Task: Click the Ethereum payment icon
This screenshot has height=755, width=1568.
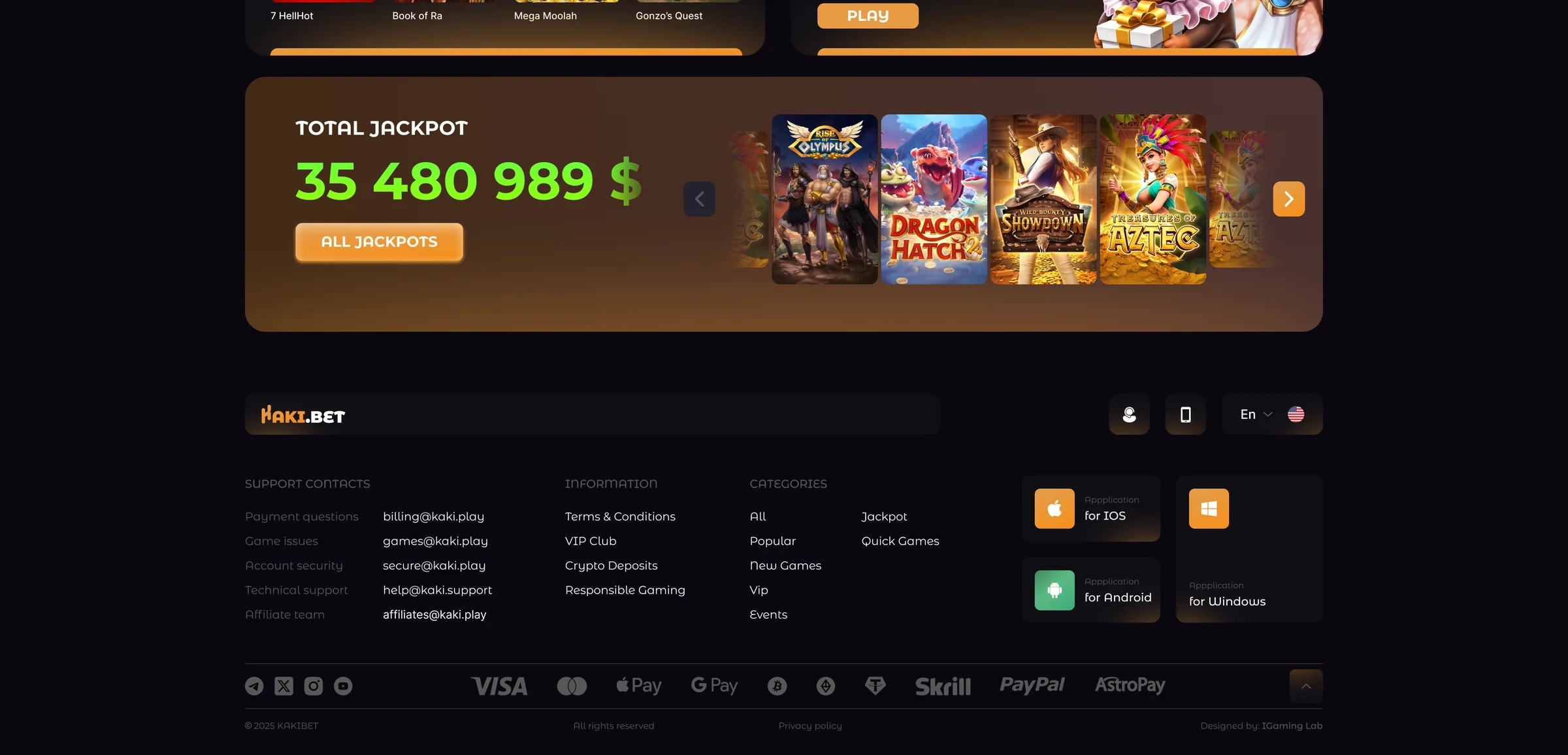Action: (826, 686)
